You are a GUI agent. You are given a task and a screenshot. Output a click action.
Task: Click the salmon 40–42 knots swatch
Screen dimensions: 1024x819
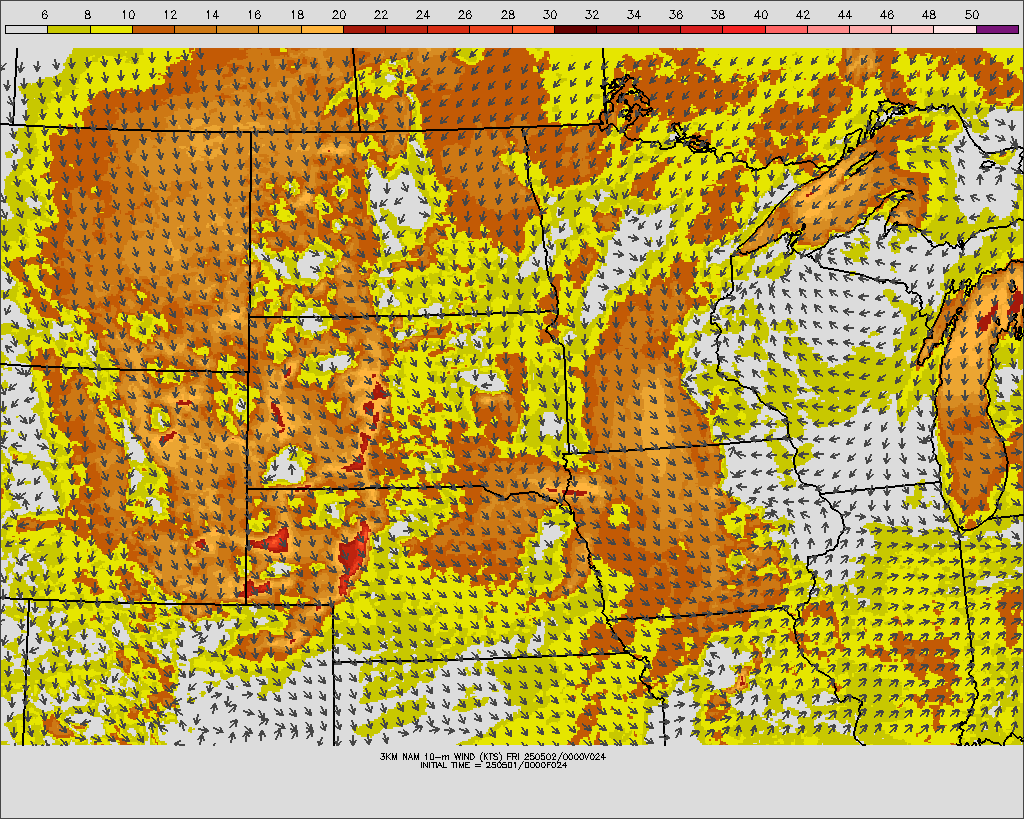(786, 29)
